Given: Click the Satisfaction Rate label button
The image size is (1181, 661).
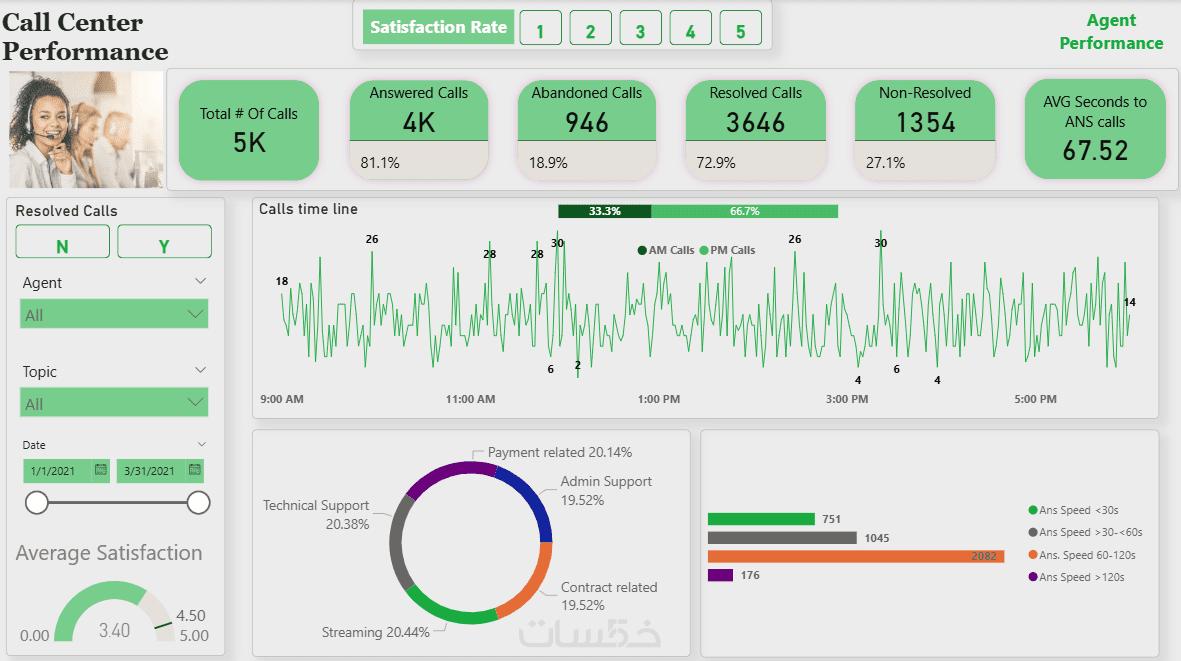Looking at the screenshot, I should pos(438,27).
